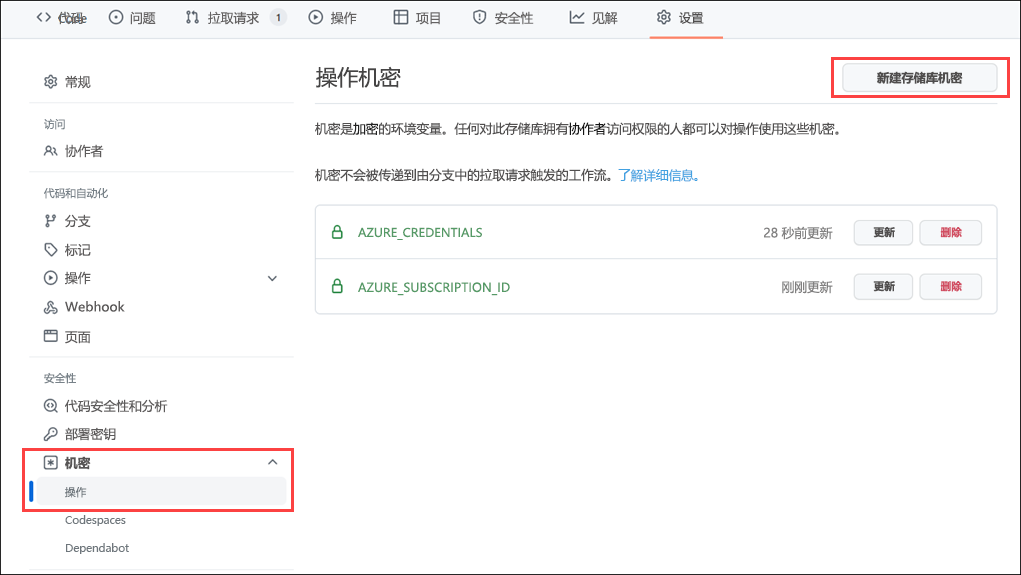
Task: Click the tag icon beside 标记
Action: pos(51,249)
